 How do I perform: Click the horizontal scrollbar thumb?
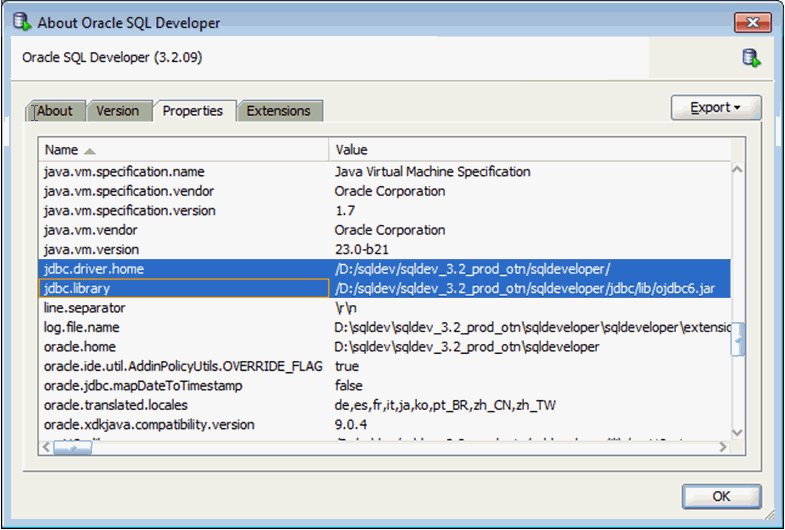[73, 447]
